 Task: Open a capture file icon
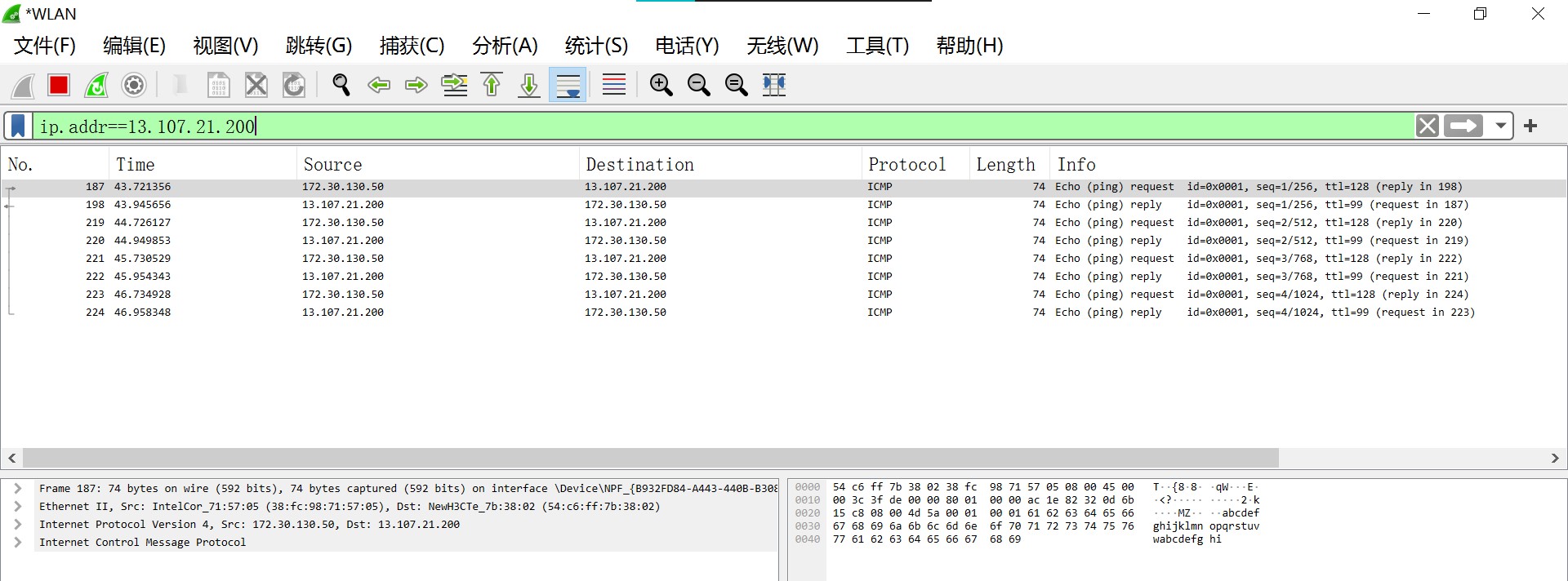[x=180, y=85]
